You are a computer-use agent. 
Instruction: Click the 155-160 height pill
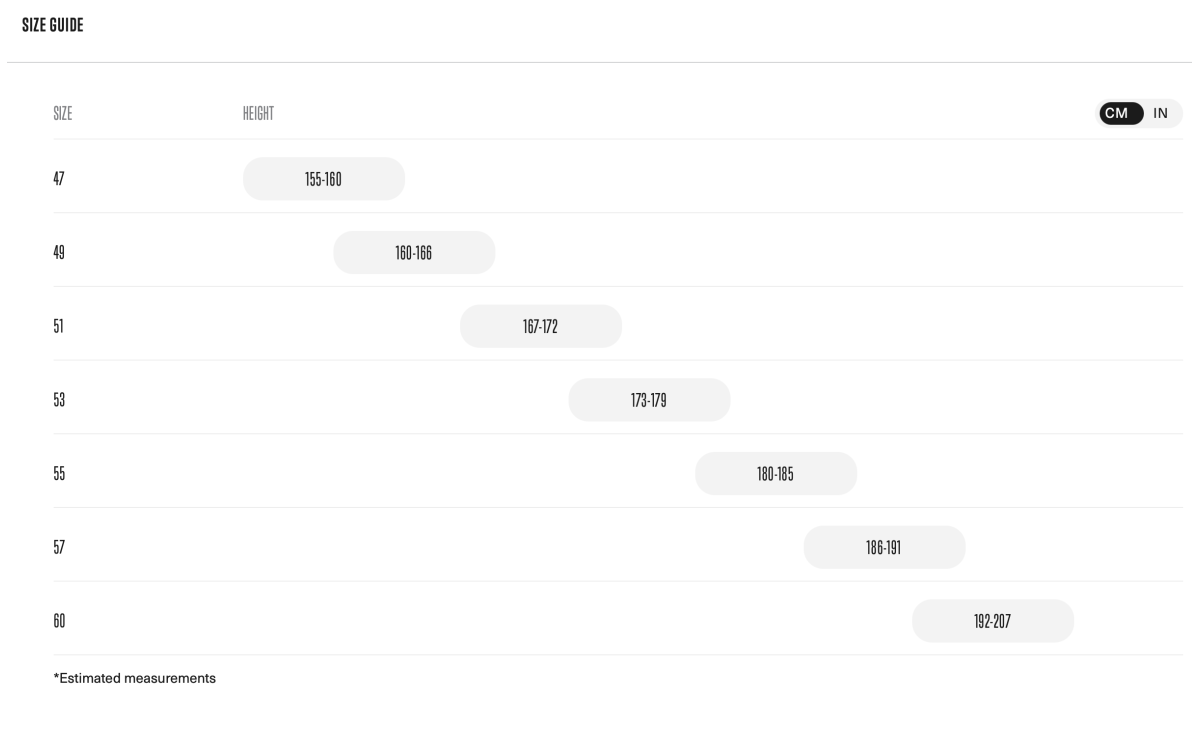tap(324, 179)
